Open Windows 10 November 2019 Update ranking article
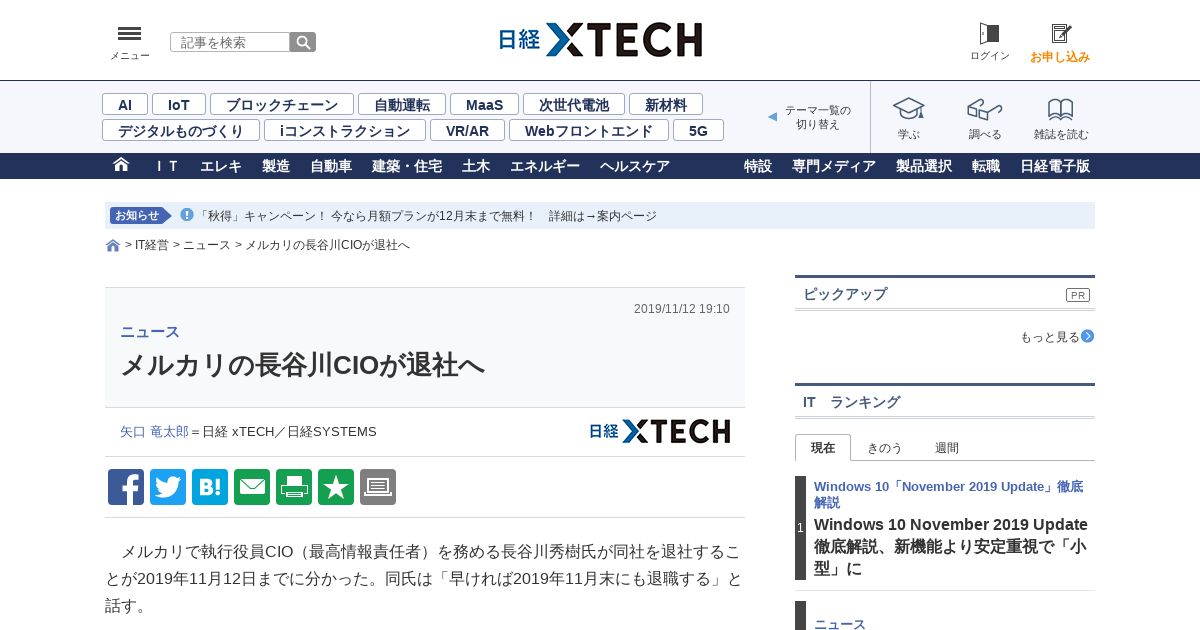 (950, 546)
